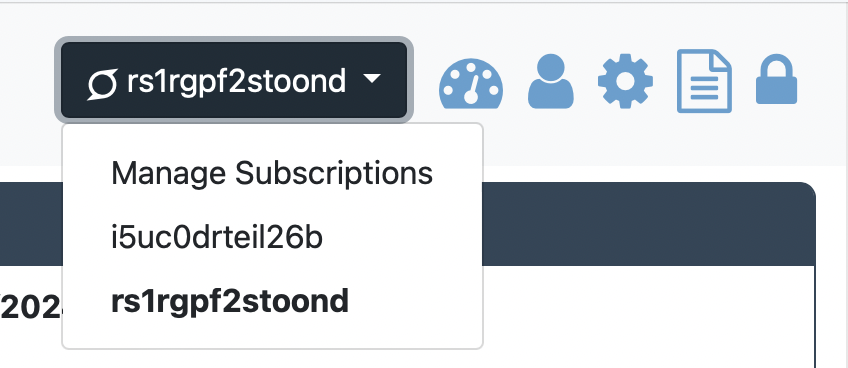Collapse the rs1rgpf2stoond subscription dropdown
Screen dimensions: 848x368
(x=234, y=80)
